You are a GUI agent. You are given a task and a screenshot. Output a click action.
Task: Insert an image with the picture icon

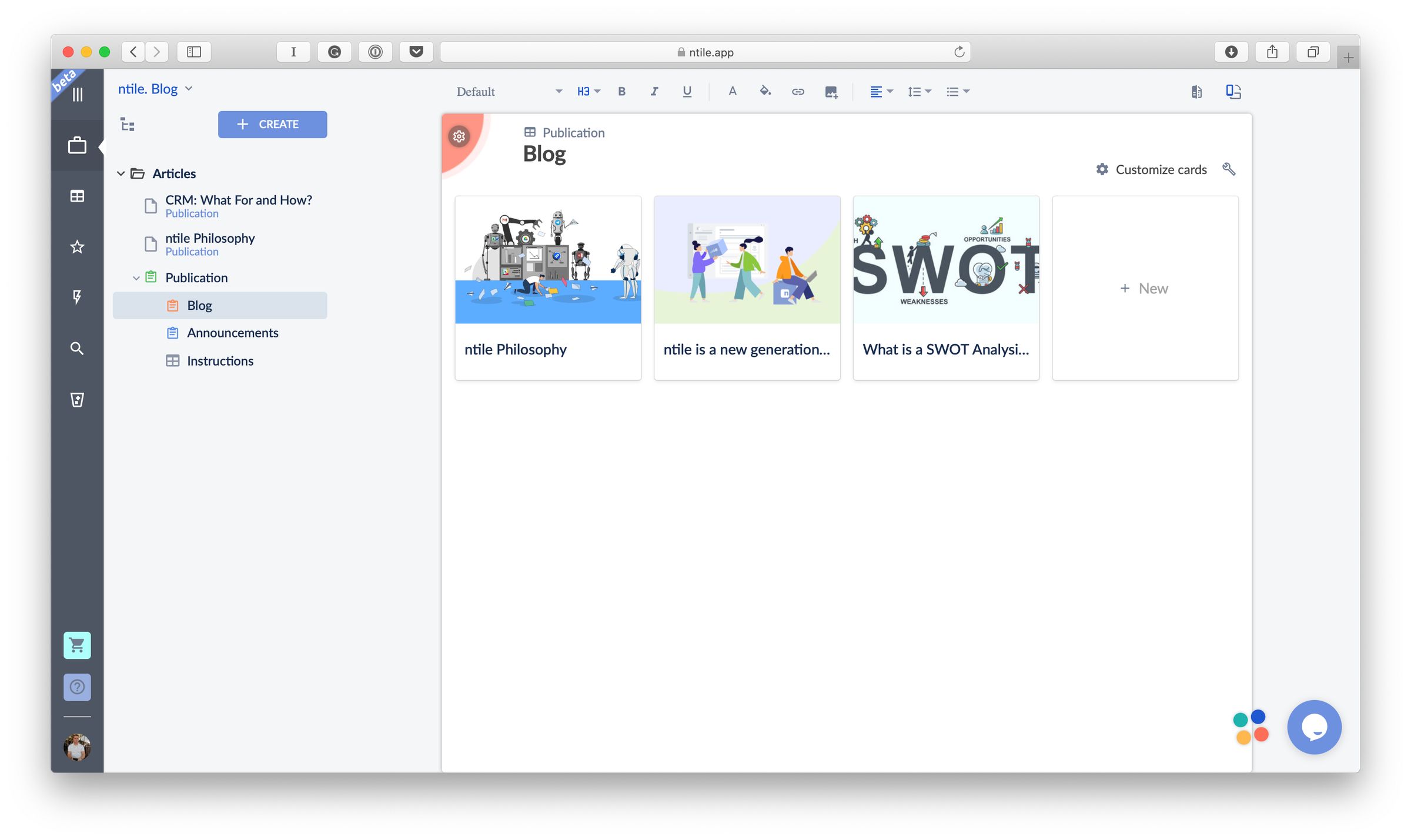coord(831,92)
